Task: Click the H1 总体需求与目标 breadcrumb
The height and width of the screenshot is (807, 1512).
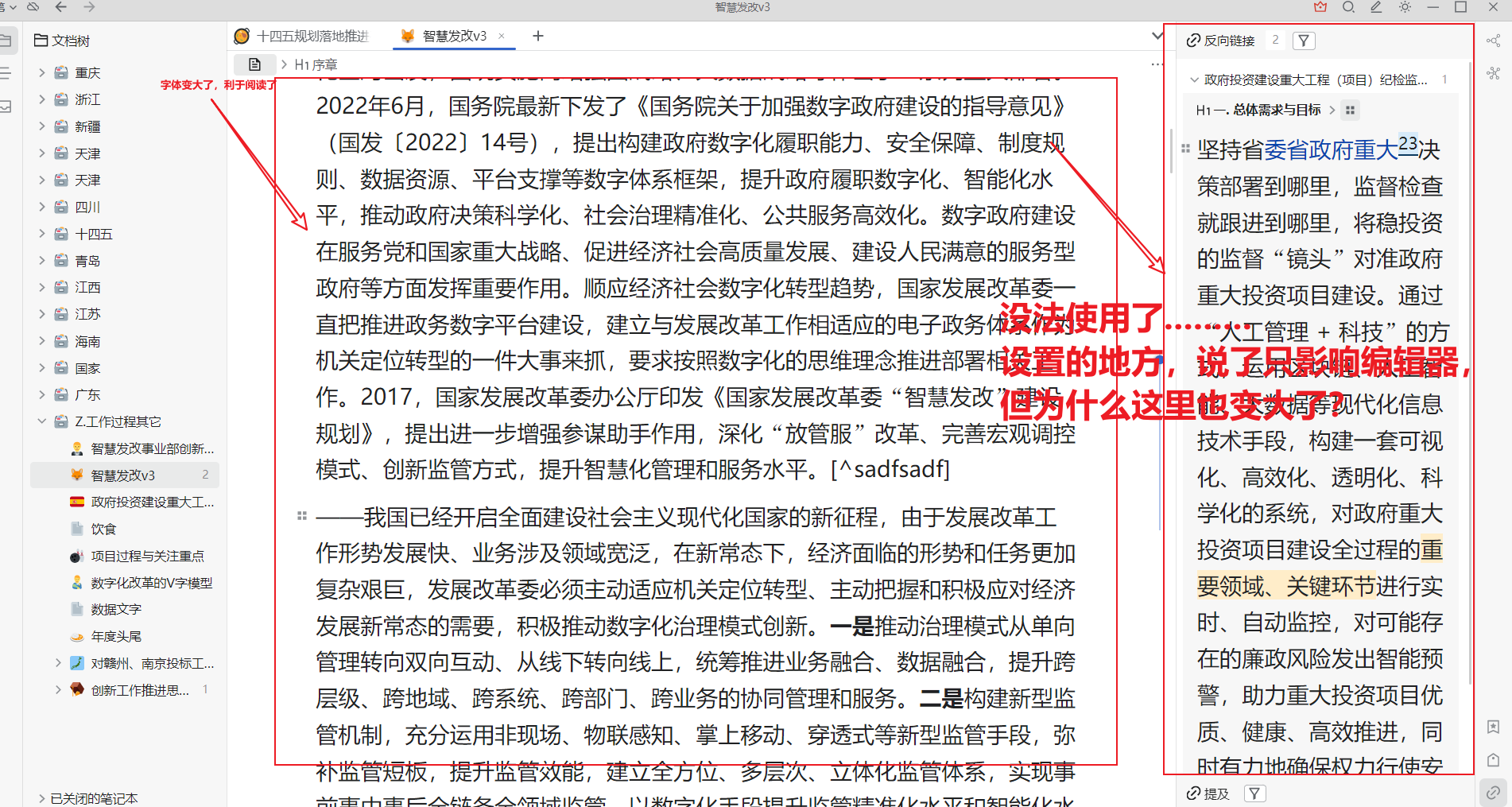Action: (1258, 110)
